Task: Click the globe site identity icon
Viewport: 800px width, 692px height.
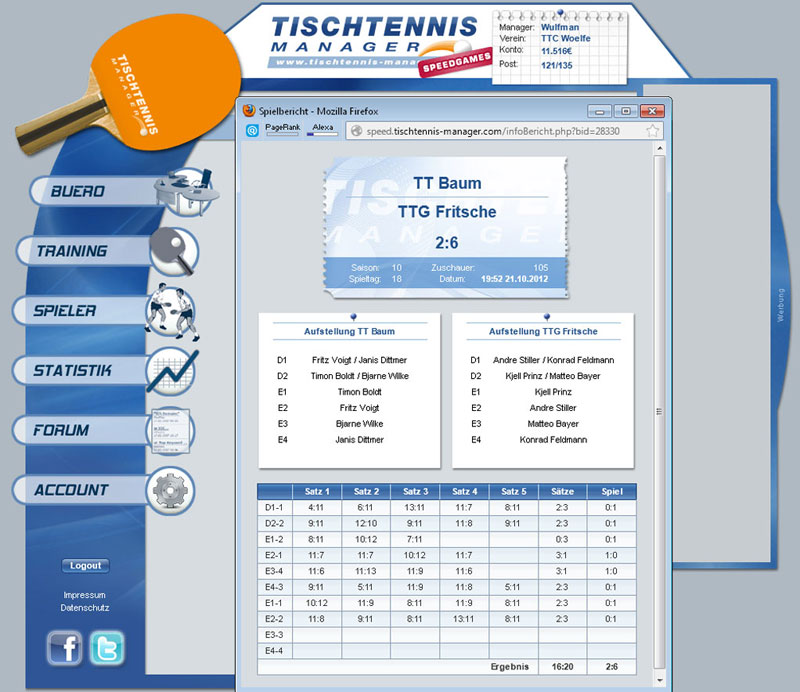Action: 357,131
